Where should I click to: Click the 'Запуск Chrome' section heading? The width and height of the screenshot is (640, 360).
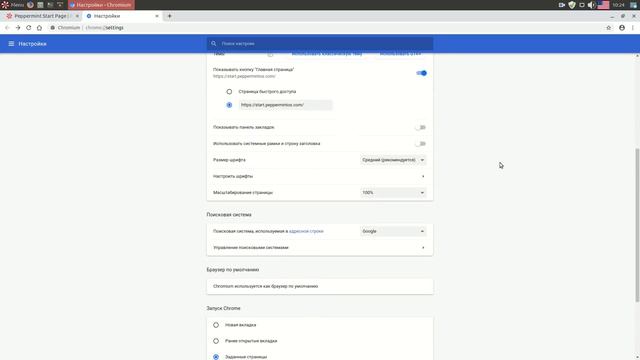tap(223, 309)
